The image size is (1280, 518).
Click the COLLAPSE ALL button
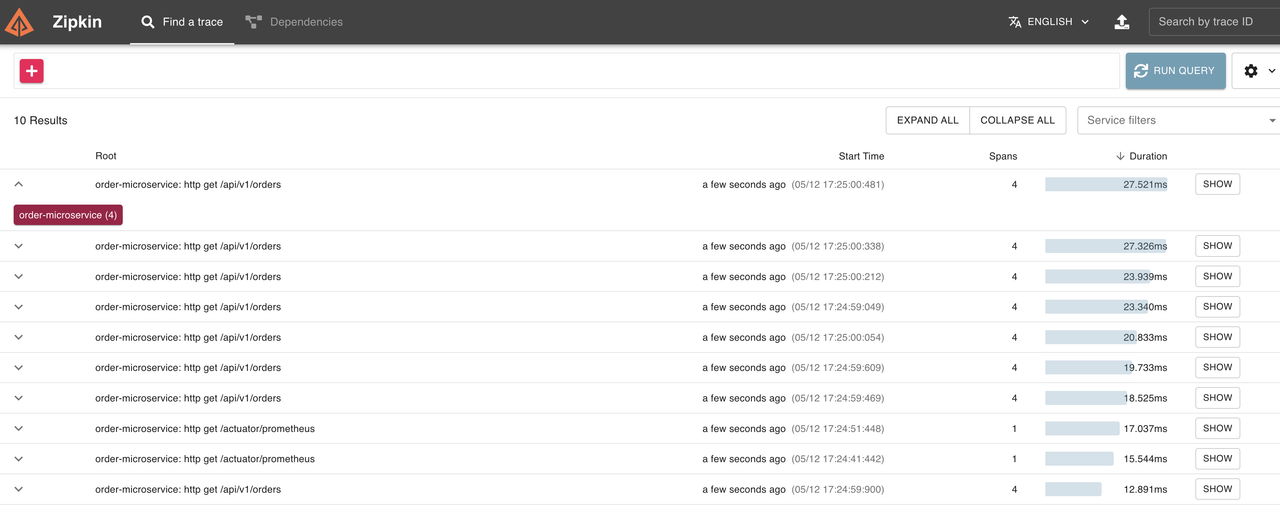coord(1017,120)
